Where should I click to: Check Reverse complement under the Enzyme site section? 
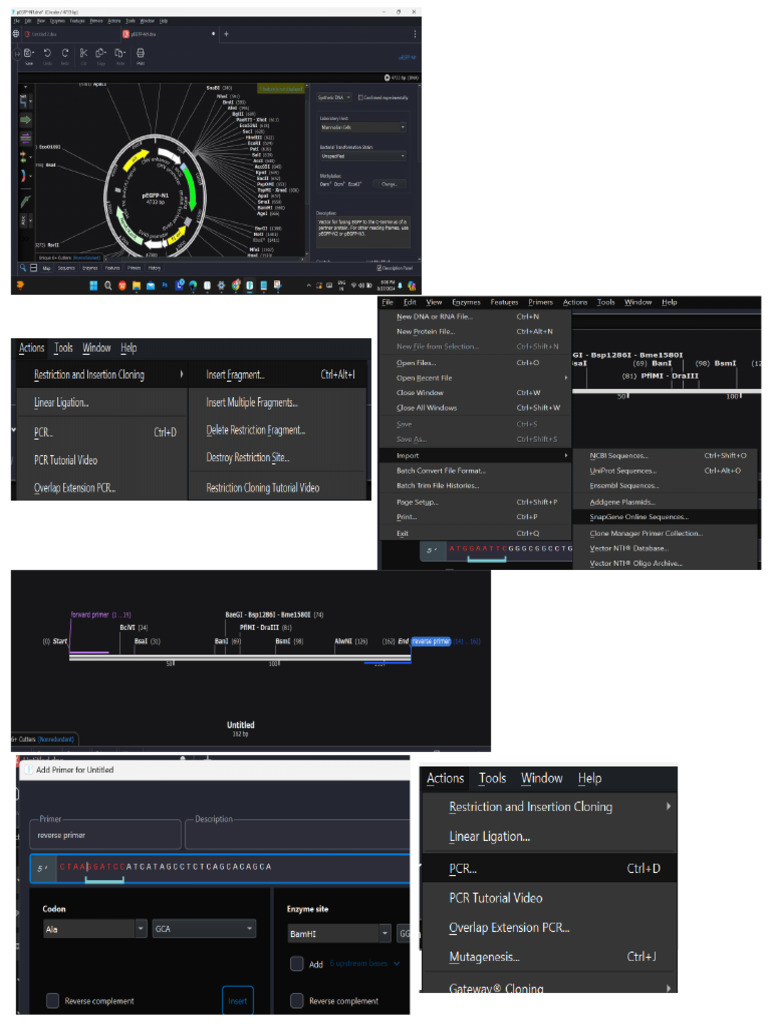296,1000
